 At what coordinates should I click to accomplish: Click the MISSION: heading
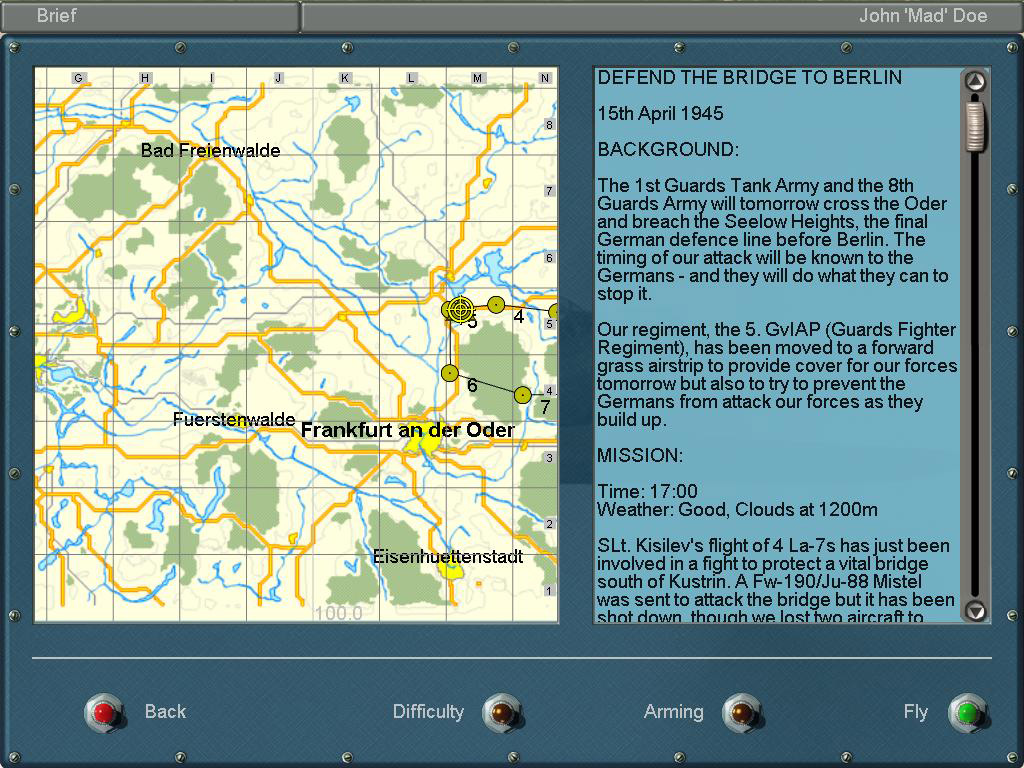pos(640,455)
